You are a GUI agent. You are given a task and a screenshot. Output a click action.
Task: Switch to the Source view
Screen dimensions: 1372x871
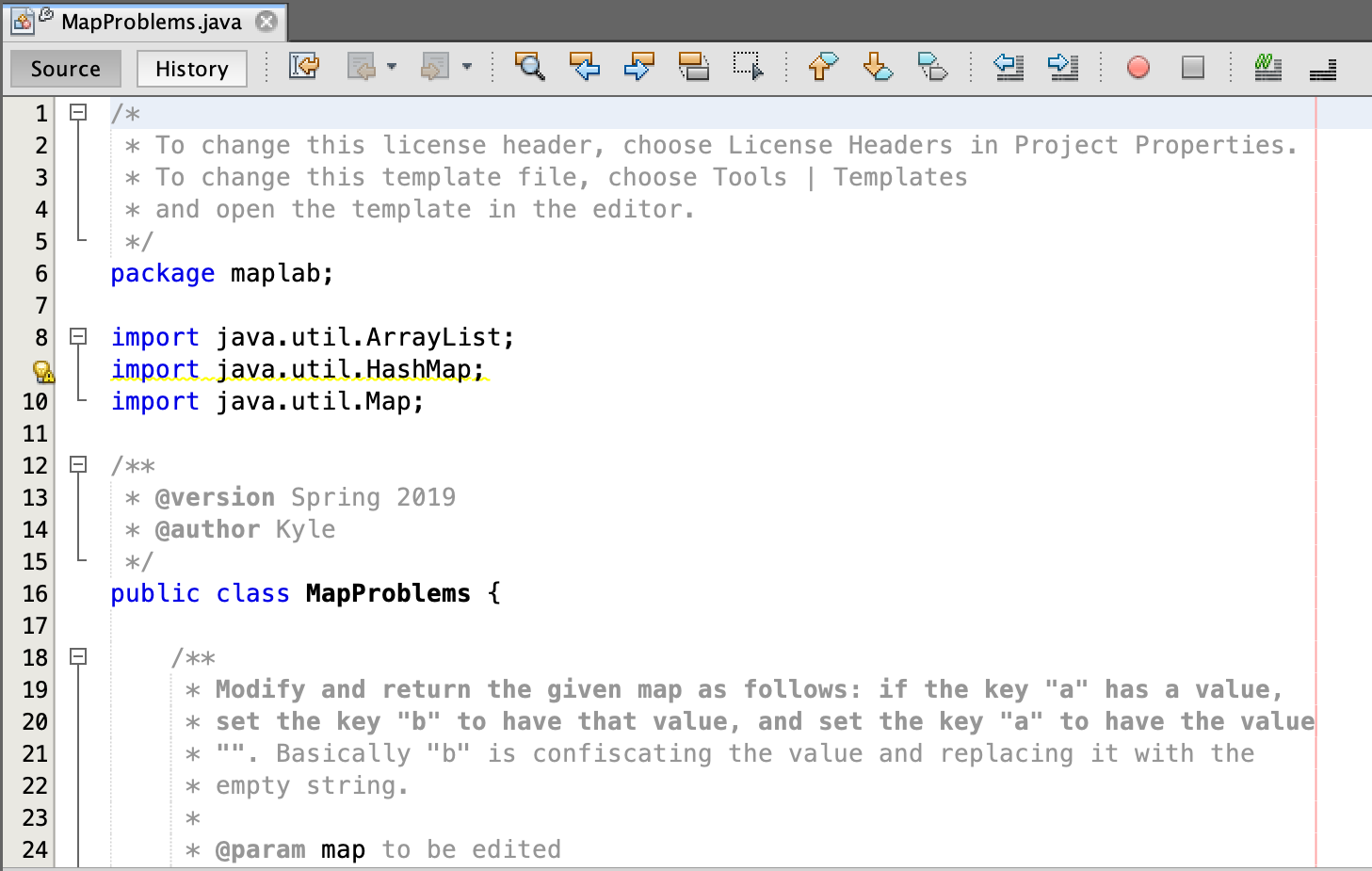tap(66, 69)
